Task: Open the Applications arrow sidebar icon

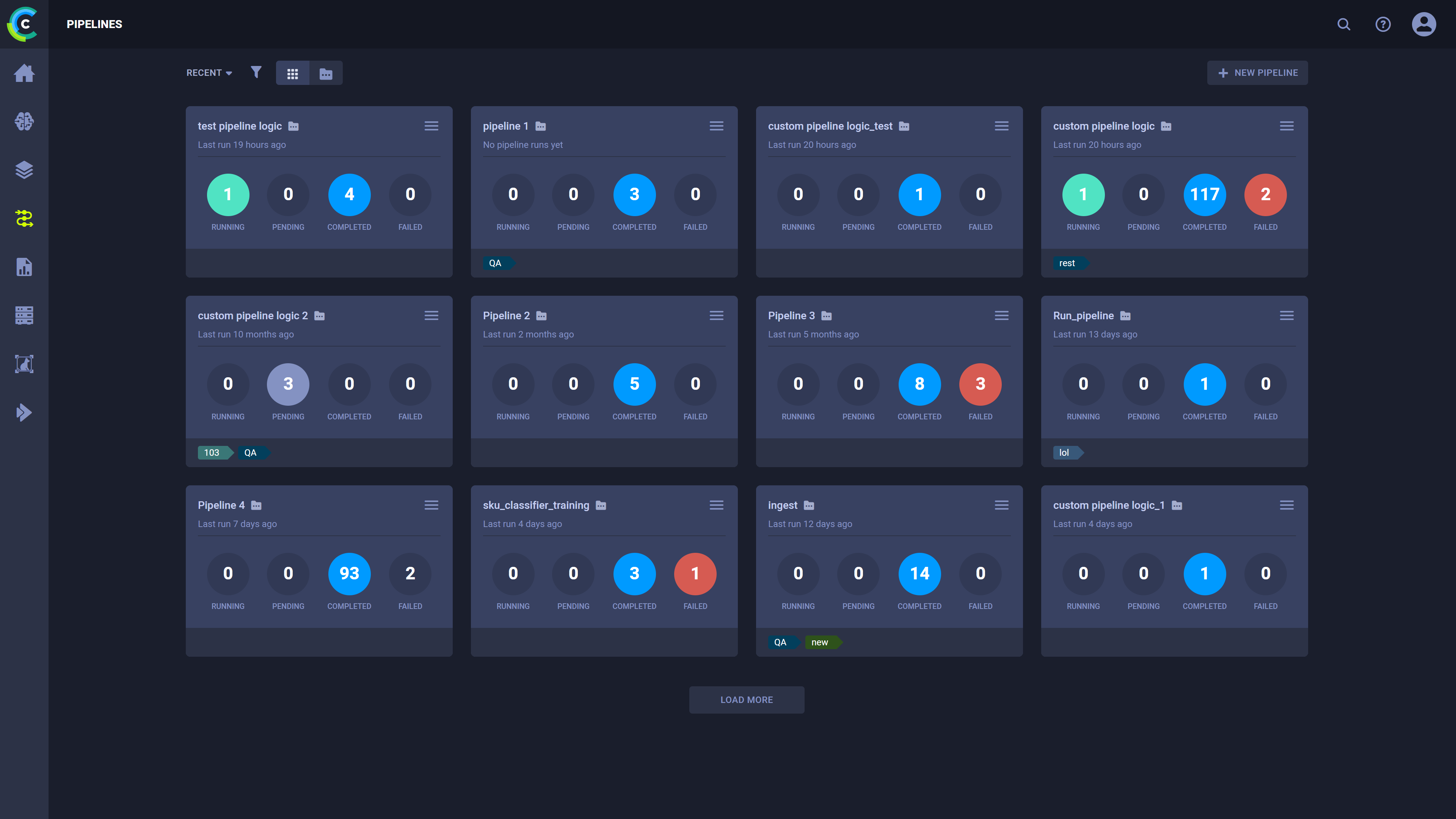Action: (24, 413)
